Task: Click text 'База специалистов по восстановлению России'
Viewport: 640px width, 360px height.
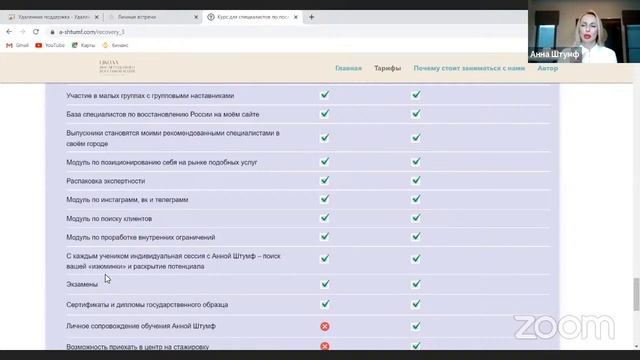Action: [x=140, y=114]
